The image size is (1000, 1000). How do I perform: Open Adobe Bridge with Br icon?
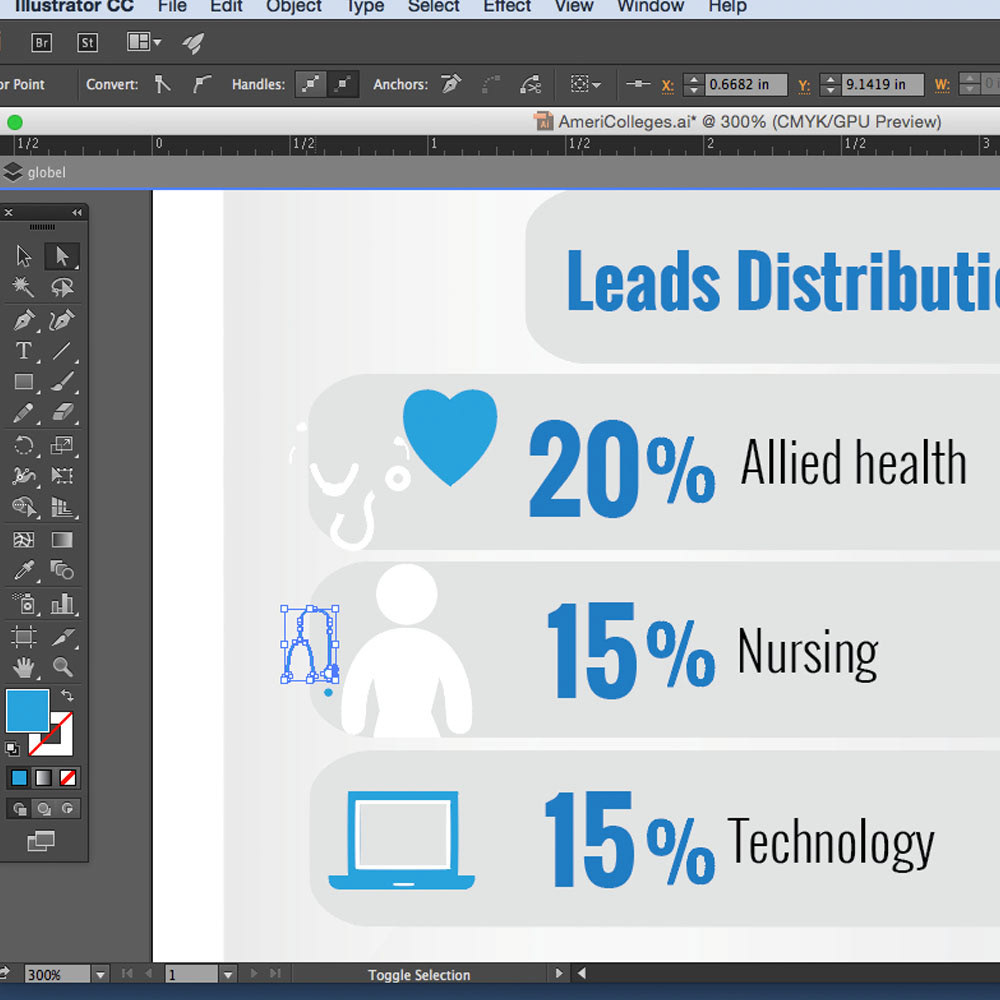point(42,43)
